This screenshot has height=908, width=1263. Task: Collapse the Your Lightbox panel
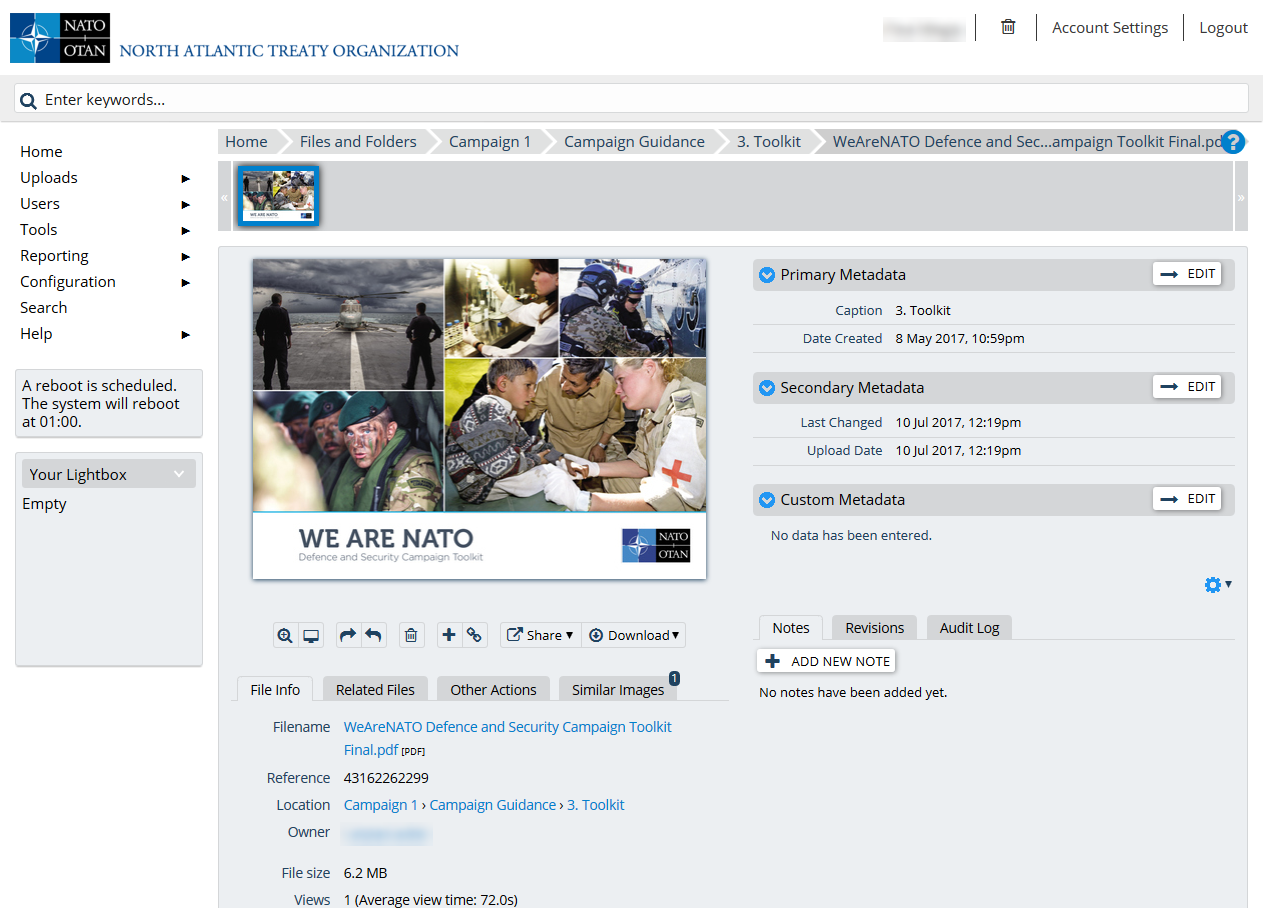click(x=179, y=474)
